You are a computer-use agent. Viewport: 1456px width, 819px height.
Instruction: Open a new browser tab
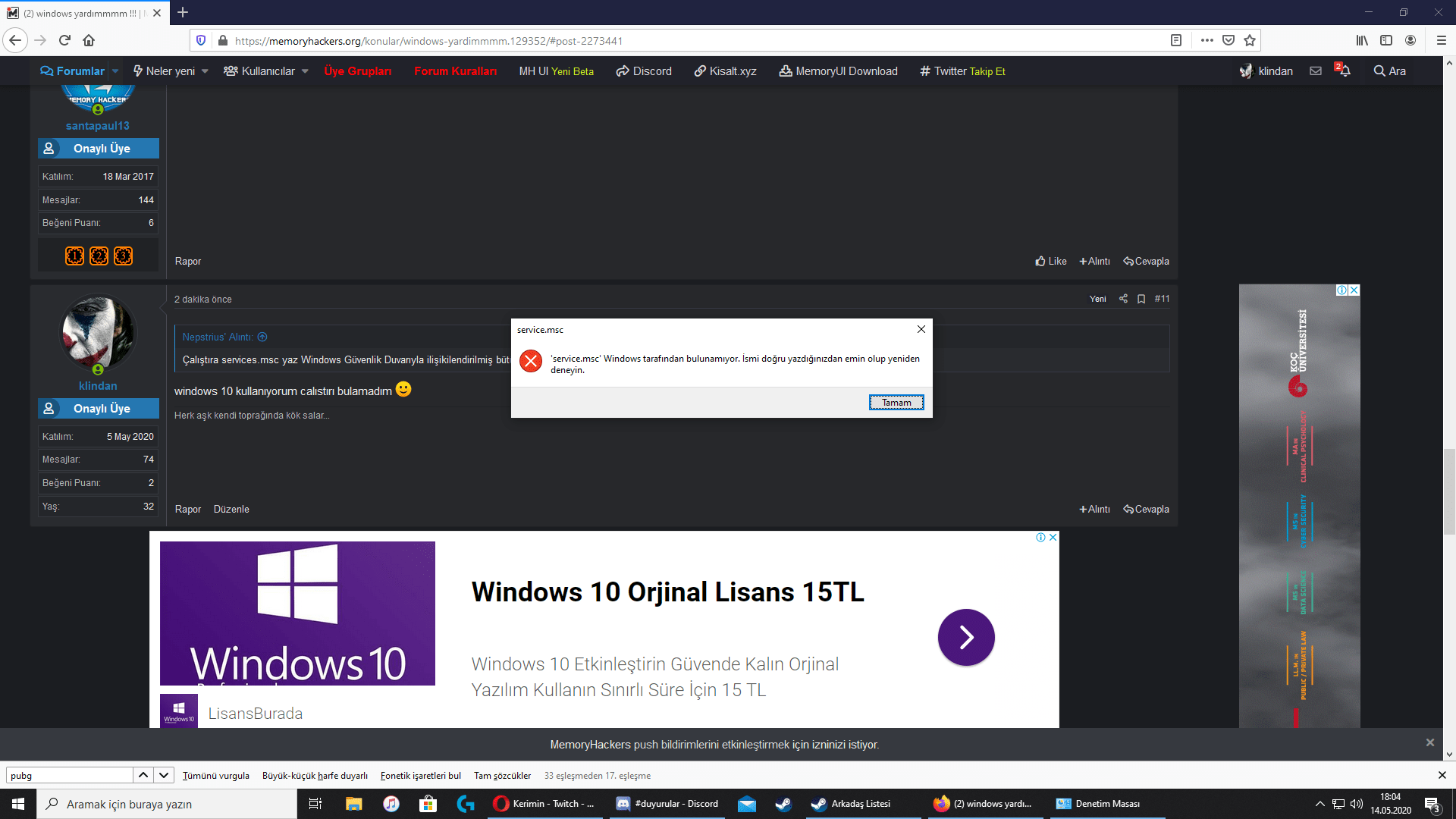click(183, 12)
